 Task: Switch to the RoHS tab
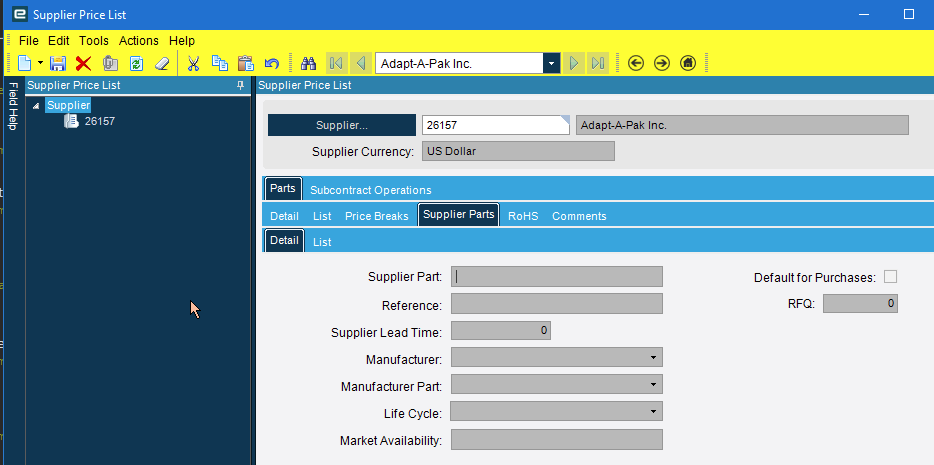(523, 216)
